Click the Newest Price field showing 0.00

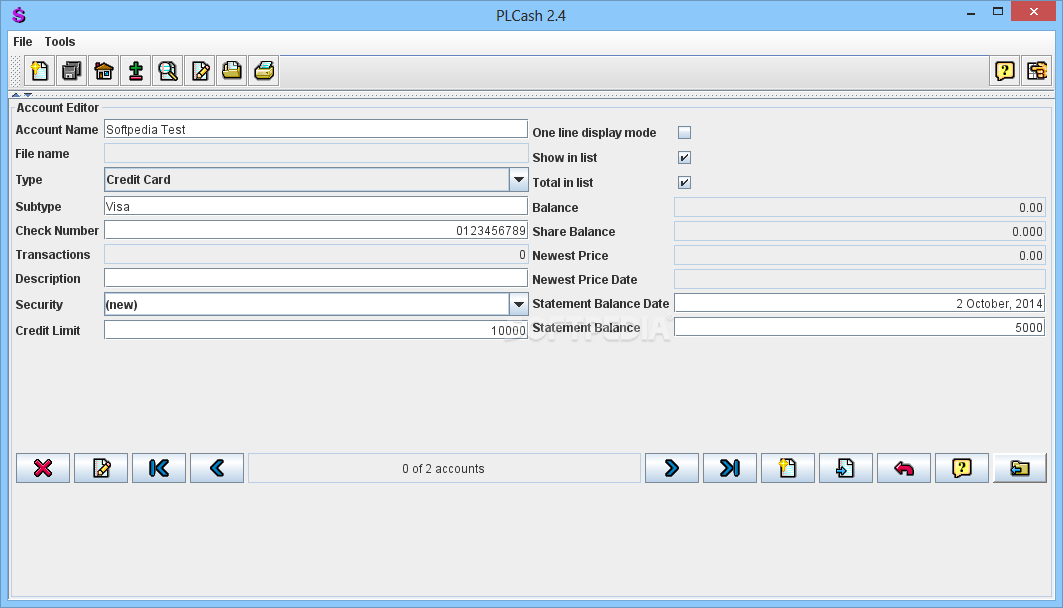point(860,256)
